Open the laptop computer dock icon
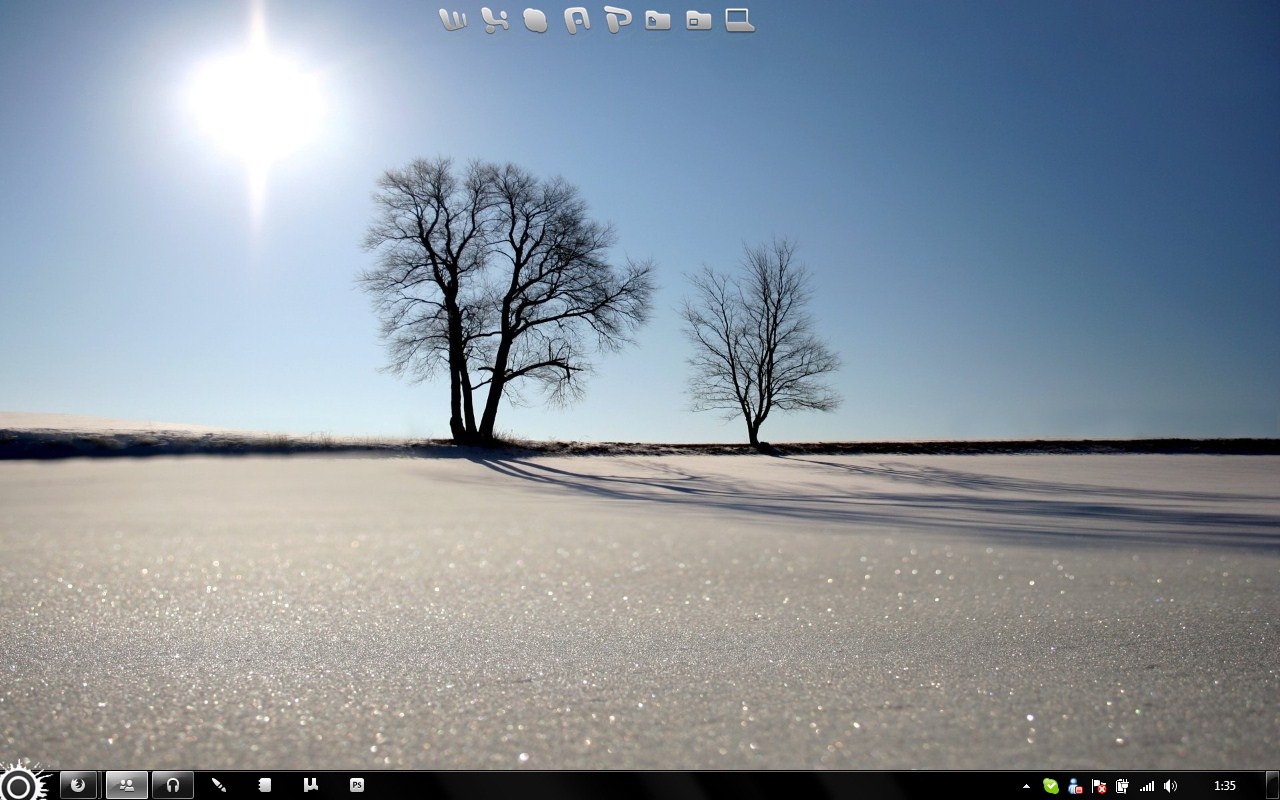 coord(740,20)
